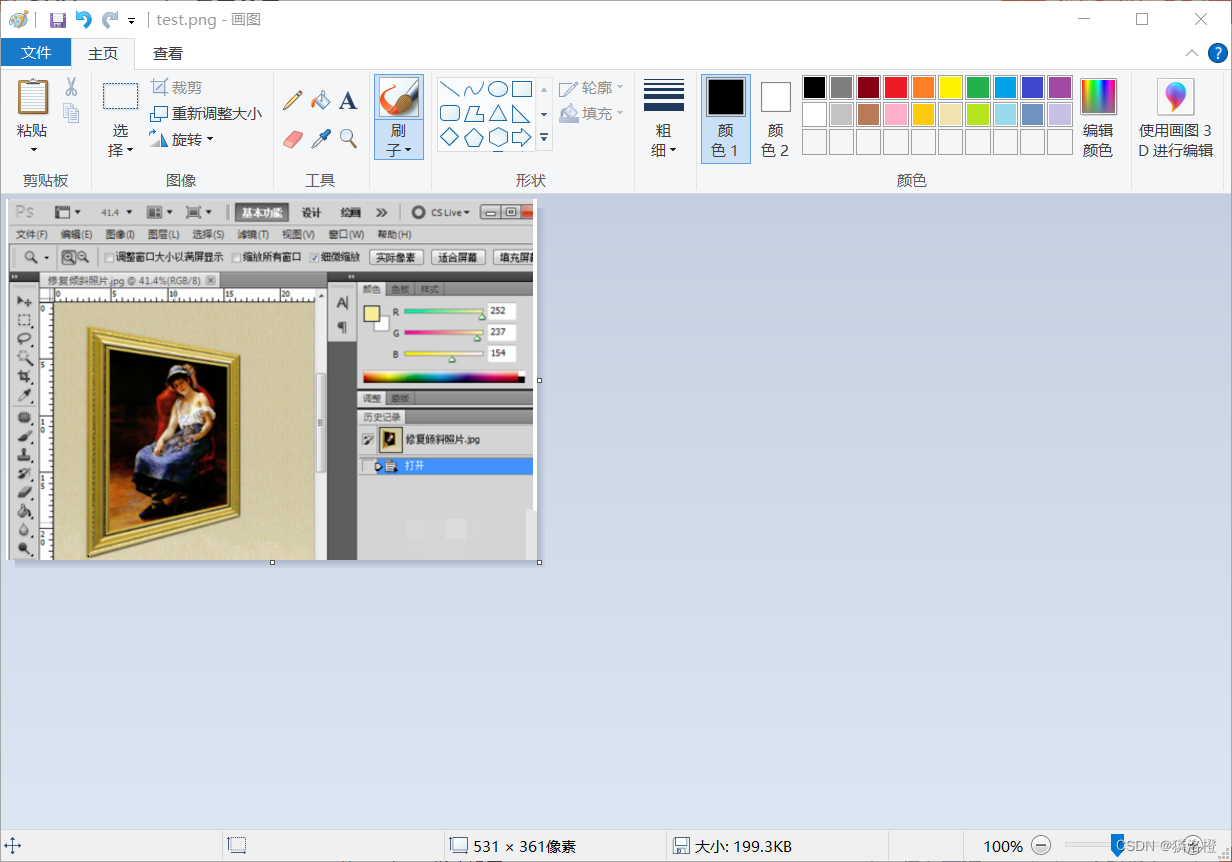Undo the last action from the title bar
This screenshot has width=1232, height=862.
click(x=83, y=19)
